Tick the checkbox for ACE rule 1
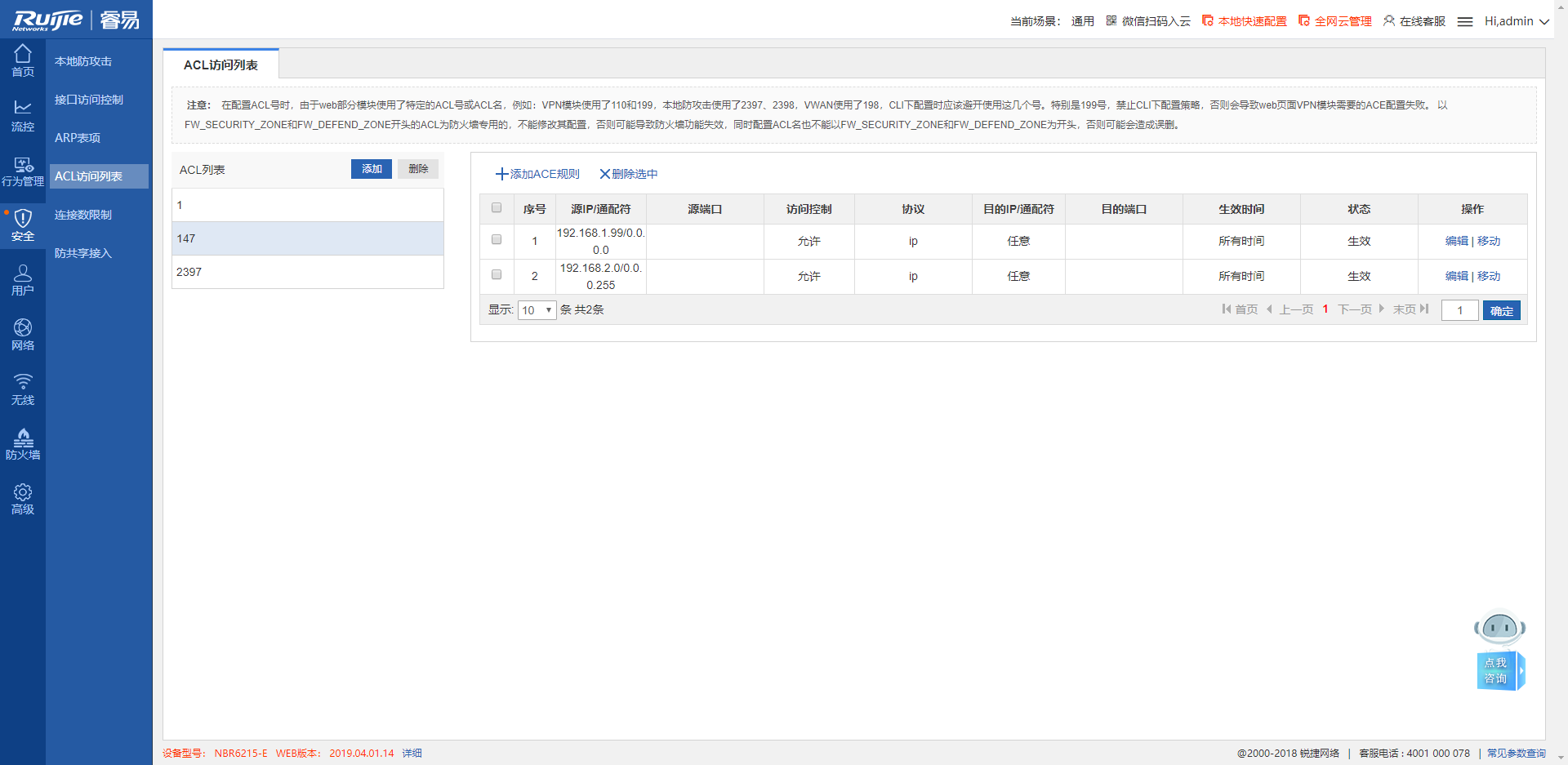 pos(497,240)
